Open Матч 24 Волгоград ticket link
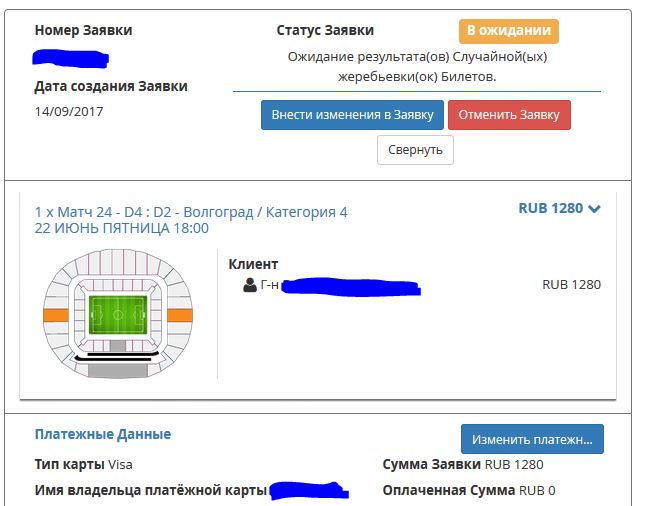 point(191,212)
